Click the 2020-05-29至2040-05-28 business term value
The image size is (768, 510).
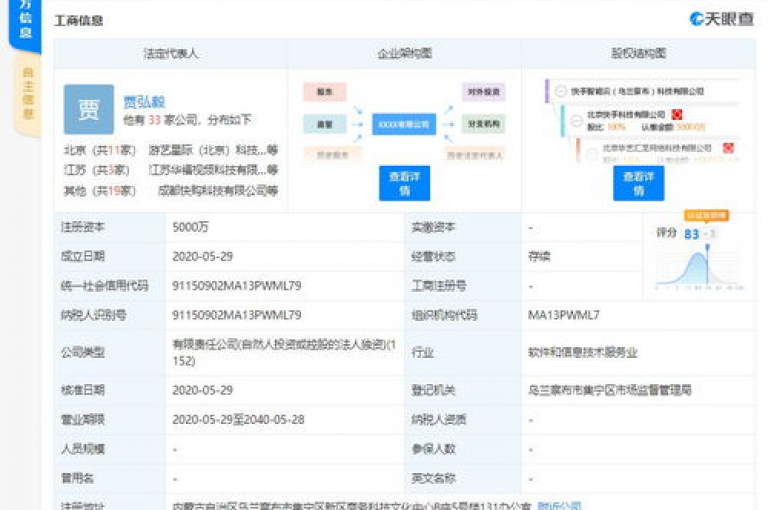tap(238, 419)
